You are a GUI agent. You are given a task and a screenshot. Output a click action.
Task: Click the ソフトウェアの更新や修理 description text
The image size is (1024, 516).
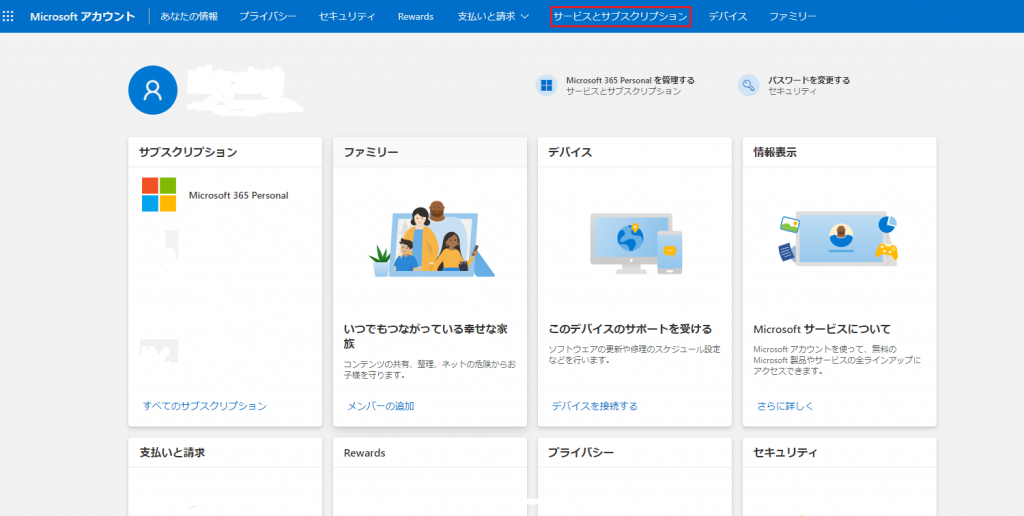[634, 354]
